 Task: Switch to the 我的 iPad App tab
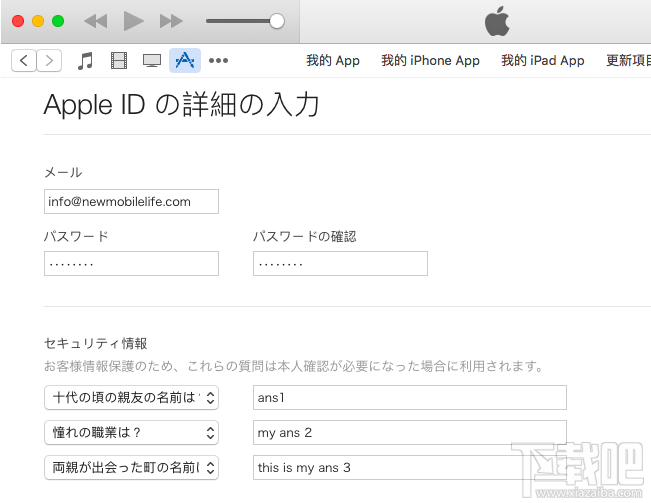click(x=543, y=61)
